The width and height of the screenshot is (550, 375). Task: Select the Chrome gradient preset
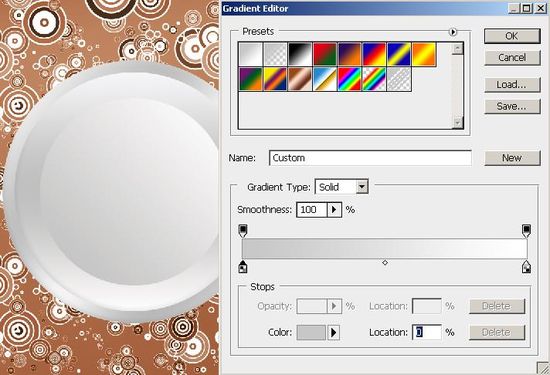click(325, 79)
